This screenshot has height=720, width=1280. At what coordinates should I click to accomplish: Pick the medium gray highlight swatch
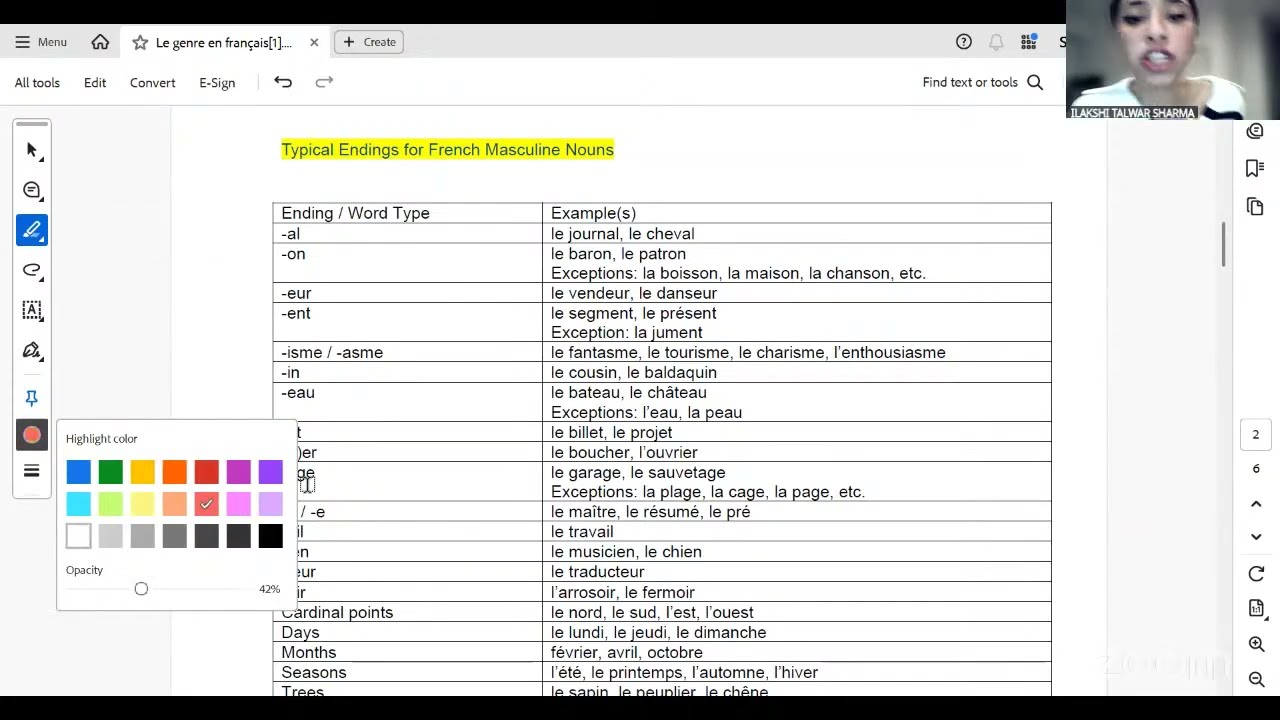(143, 536)
